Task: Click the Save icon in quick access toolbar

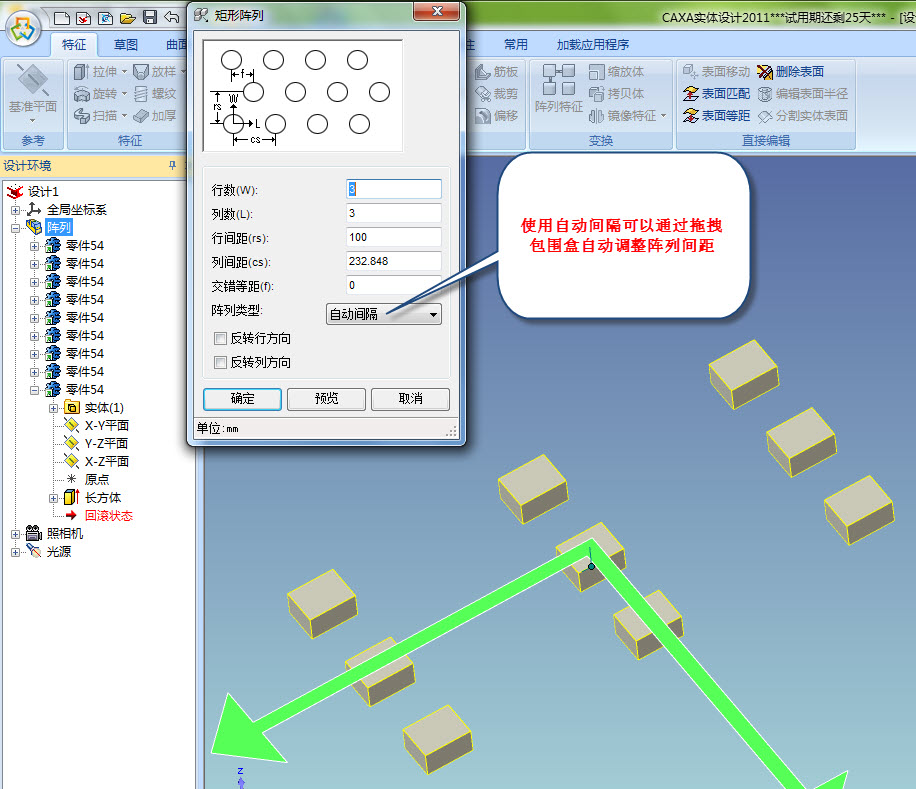Action: coord(149,17)
